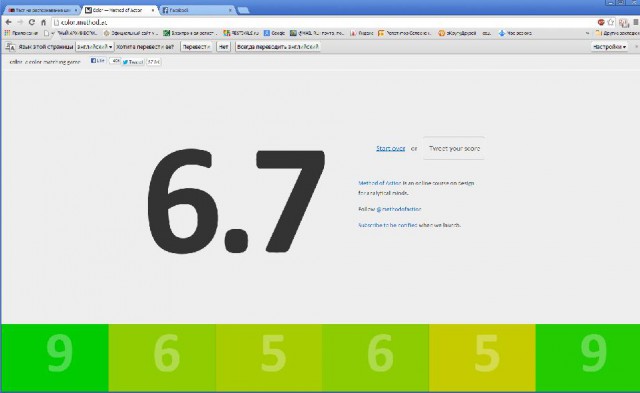The height and width of the screenshot is (393, 640).
Task: Open the Method of Action link
Action: tap(380, 183)
